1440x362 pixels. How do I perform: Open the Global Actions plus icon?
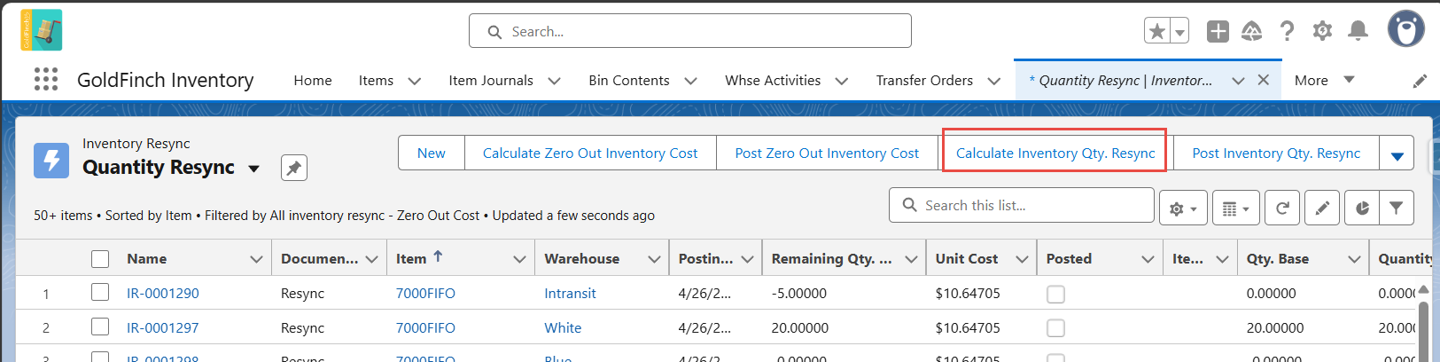[1218, 31]
